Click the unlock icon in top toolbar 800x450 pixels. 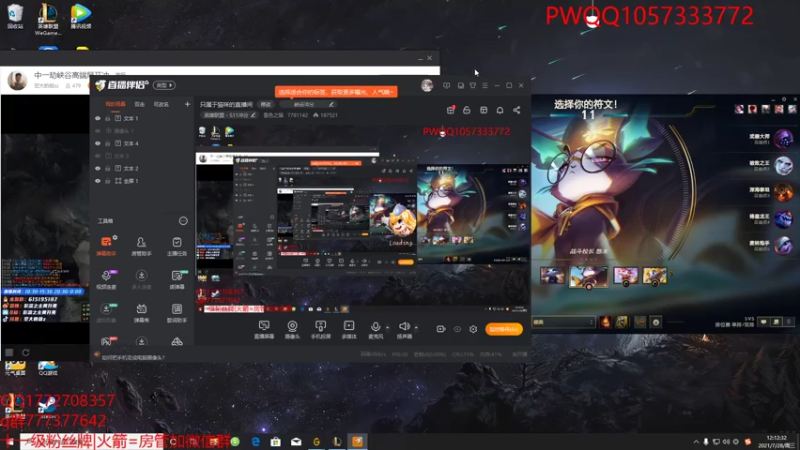[466, 110]
